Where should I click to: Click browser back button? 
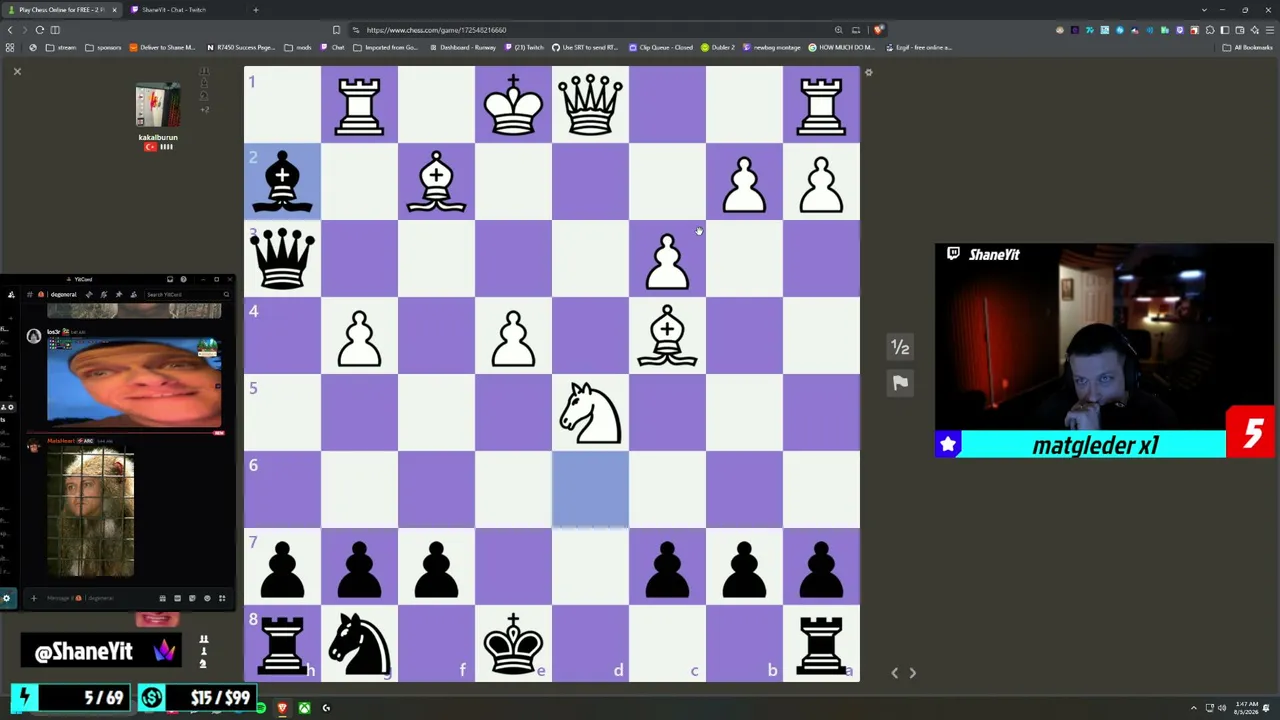point(10,30)
